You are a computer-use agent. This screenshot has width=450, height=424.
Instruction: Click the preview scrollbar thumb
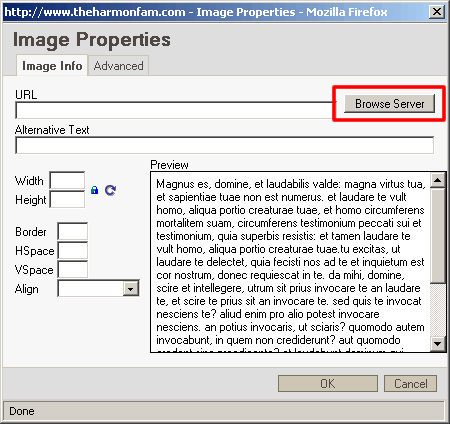(x=437, y=235)
